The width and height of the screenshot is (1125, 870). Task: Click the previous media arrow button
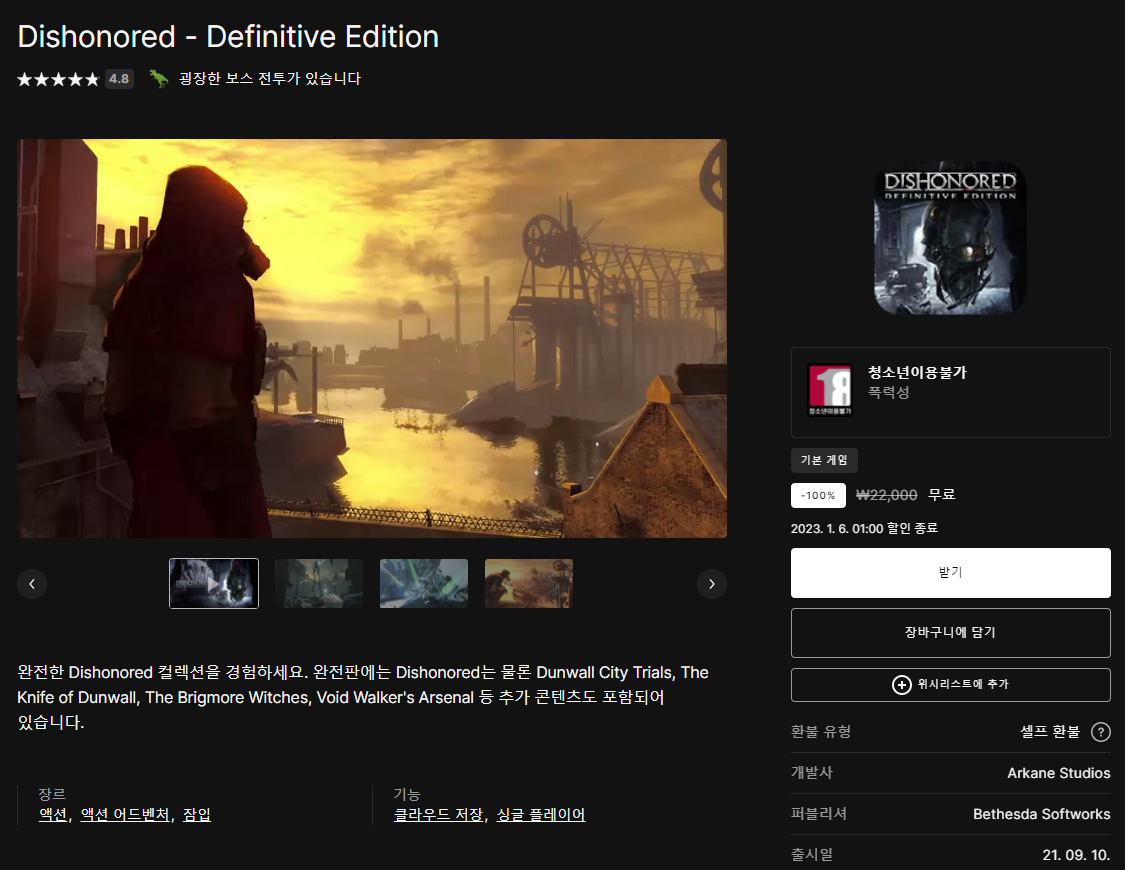(32, 584)
